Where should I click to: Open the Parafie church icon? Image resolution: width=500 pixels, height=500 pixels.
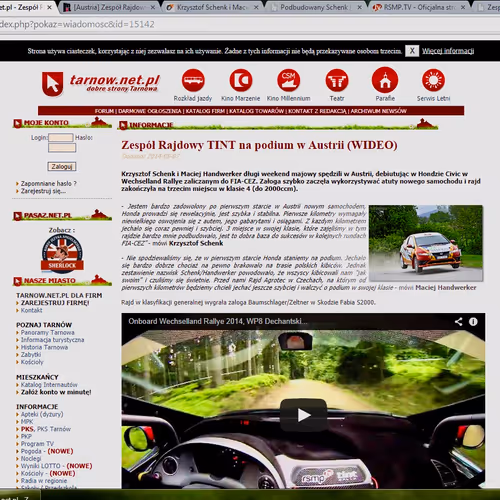(385, 80)
